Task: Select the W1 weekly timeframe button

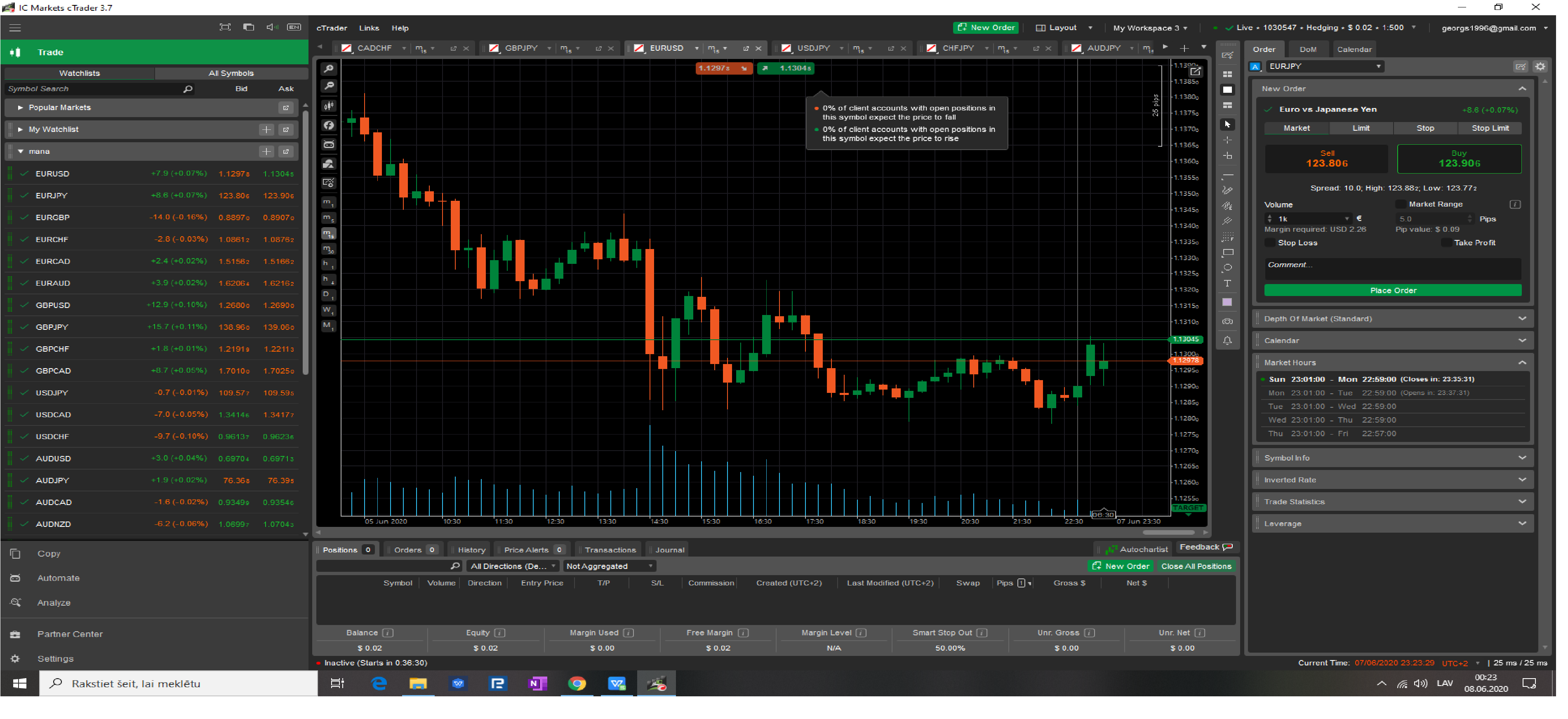Action: (x=329, y=310)
